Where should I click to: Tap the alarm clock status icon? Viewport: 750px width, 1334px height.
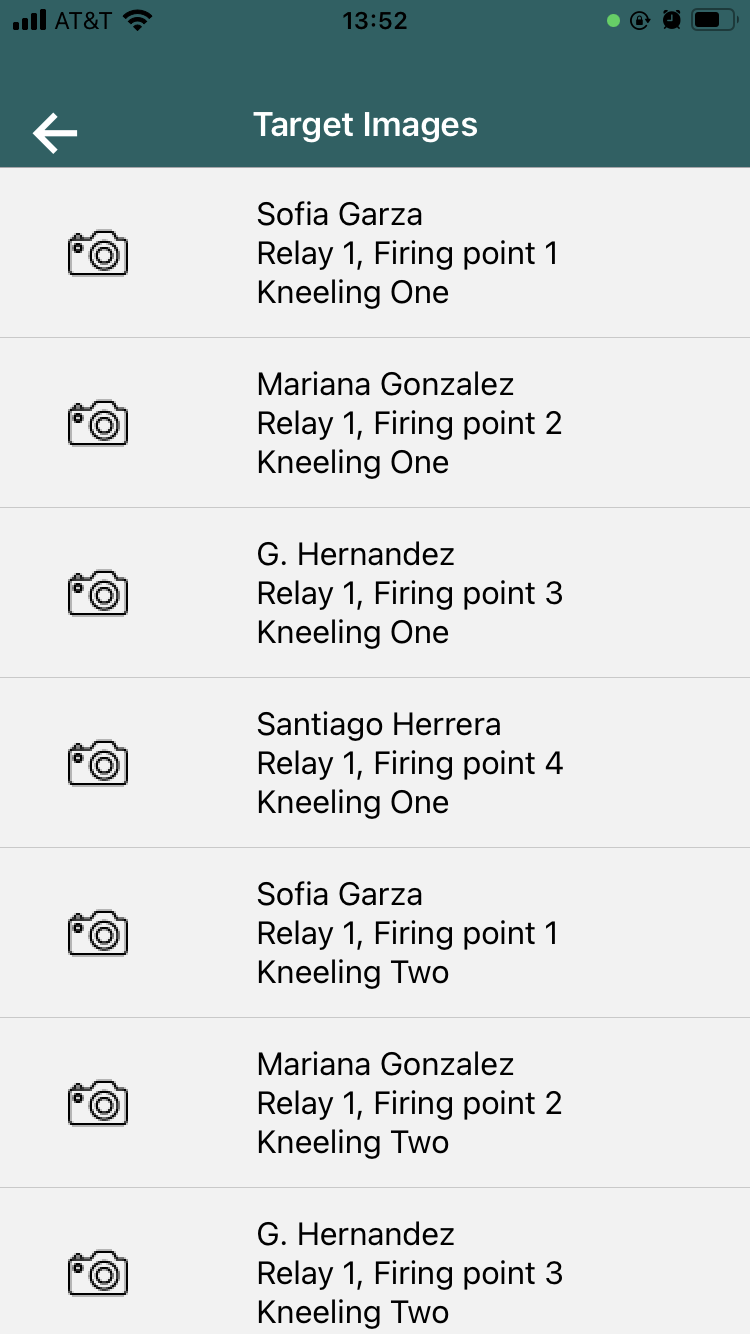671,20
